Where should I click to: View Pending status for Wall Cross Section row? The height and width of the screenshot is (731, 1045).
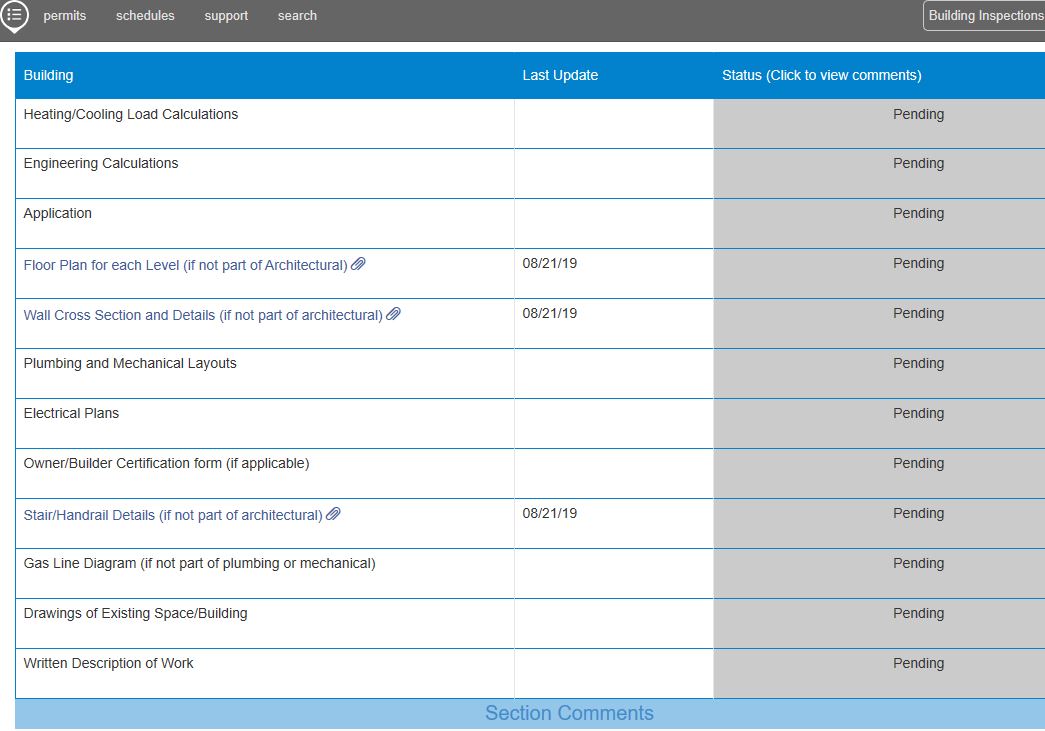pyautogui.click(x=918, y=313)
